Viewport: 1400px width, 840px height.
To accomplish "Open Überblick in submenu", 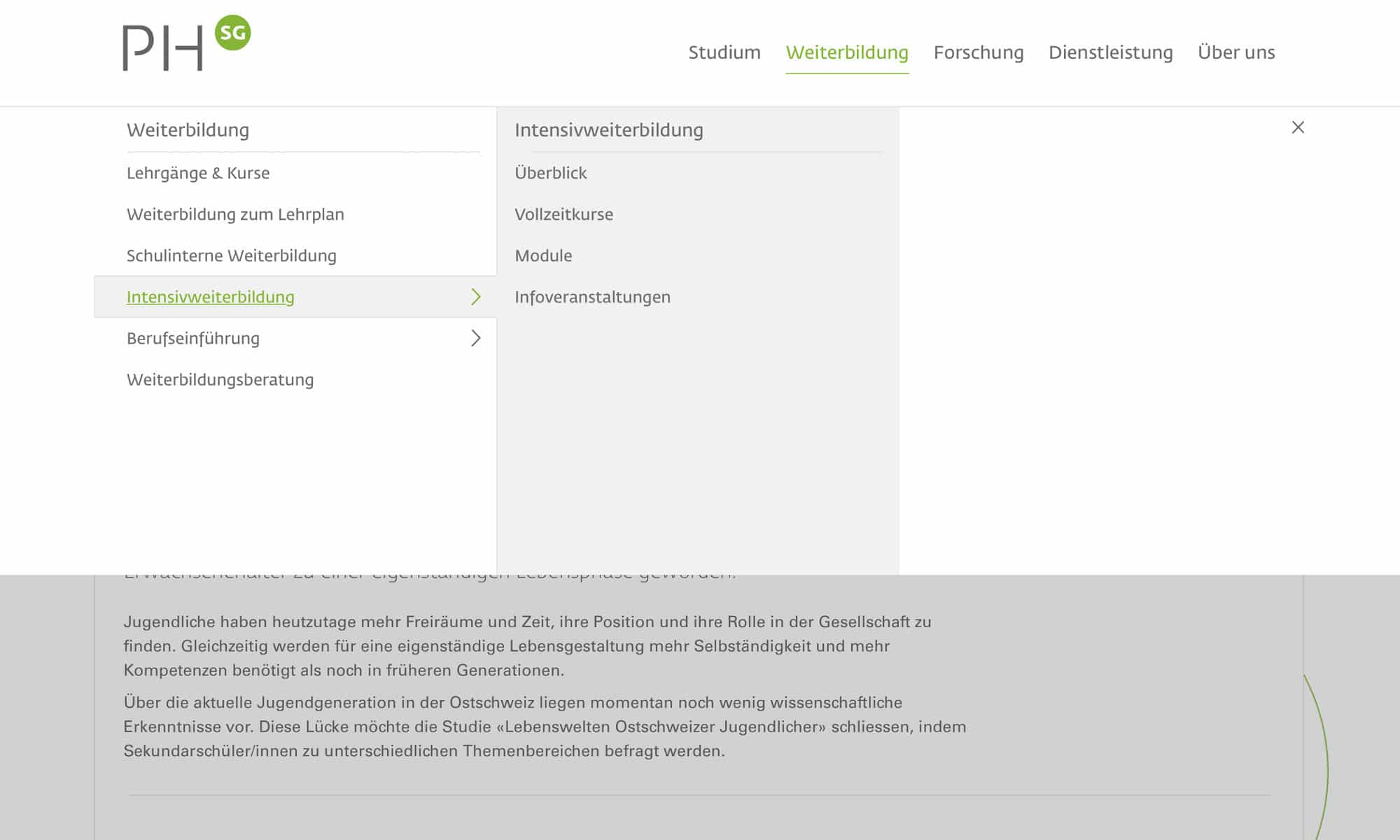I will (x=550, y=173).
